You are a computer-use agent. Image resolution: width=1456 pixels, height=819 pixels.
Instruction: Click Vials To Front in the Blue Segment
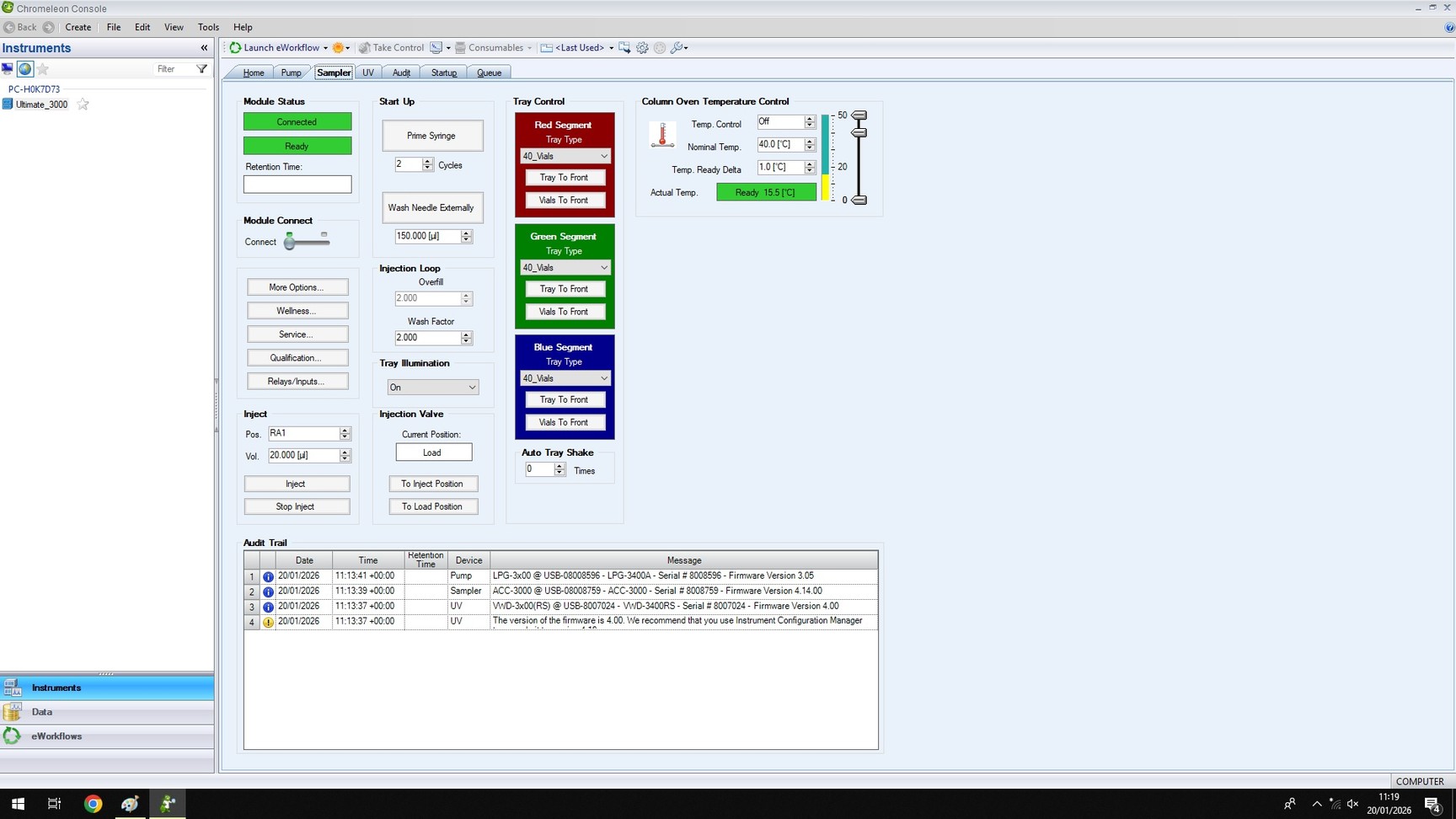click(565, 422)
